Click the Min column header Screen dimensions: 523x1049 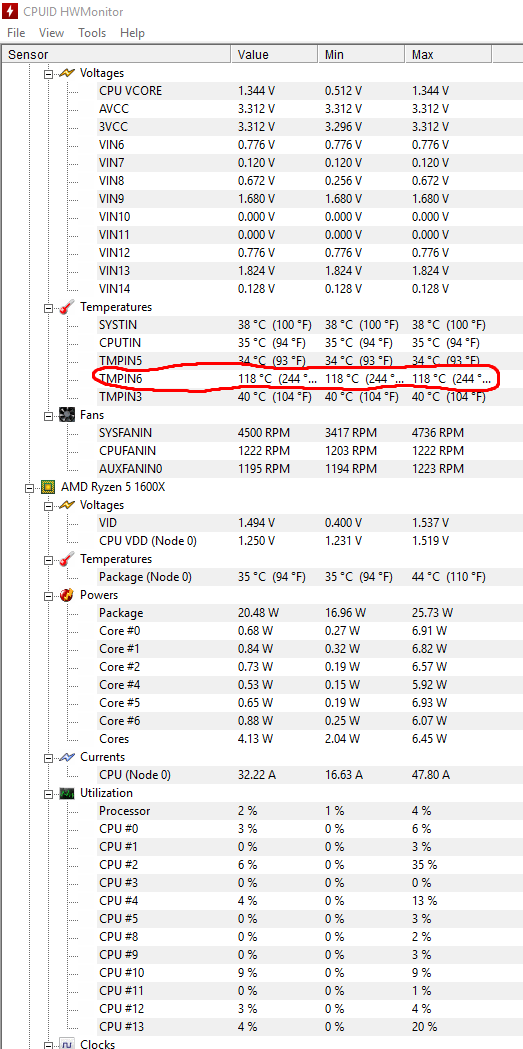361,55
